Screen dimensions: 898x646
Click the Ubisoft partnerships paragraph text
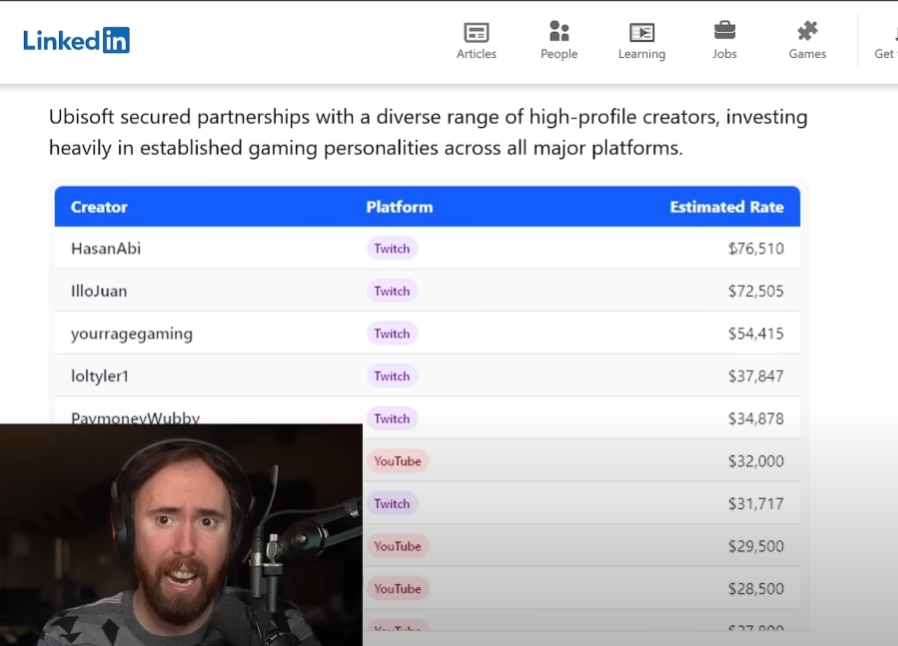coord(428,132)
